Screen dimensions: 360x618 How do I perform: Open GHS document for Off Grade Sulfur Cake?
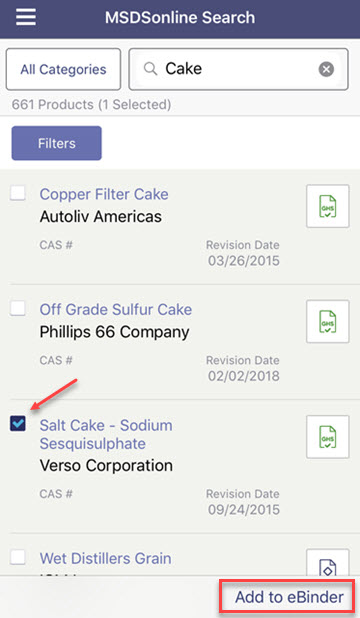(x=328, y=321)
